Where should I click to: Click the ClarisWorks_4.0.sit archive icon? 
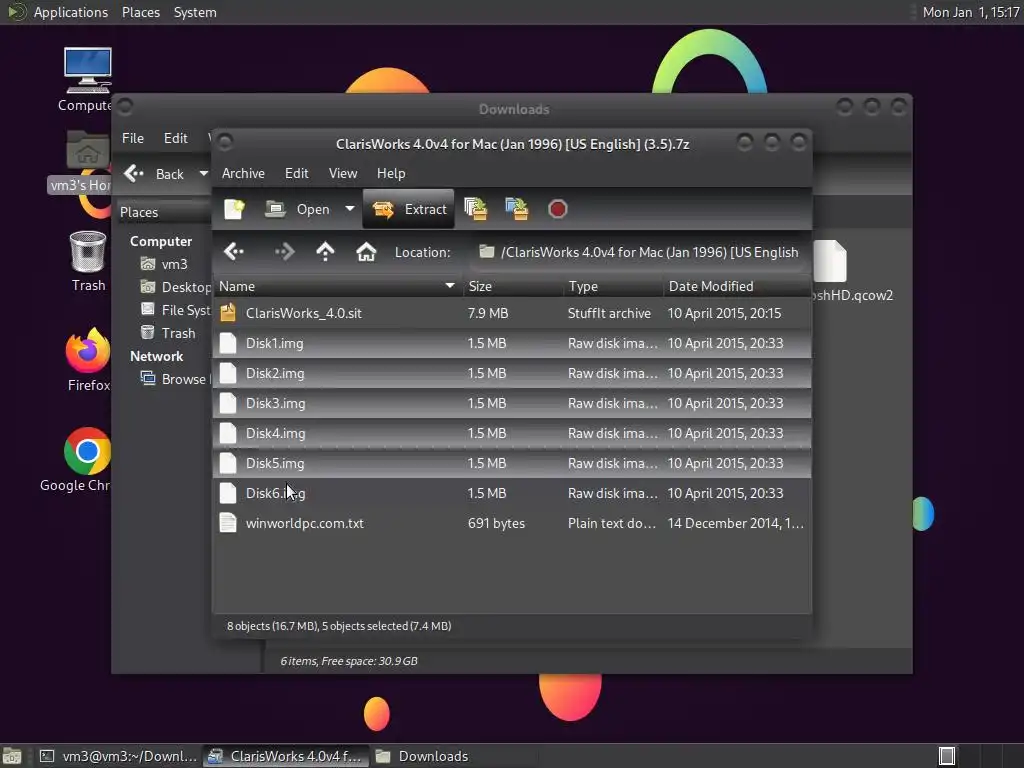tap(228, 313)
